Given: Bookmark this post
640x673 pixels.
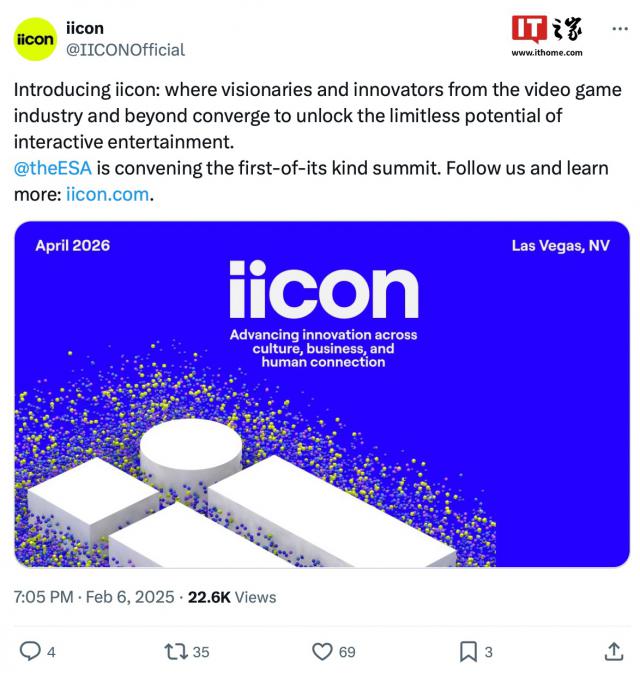Looking at the screenshot, I should (x=467, y=651).
